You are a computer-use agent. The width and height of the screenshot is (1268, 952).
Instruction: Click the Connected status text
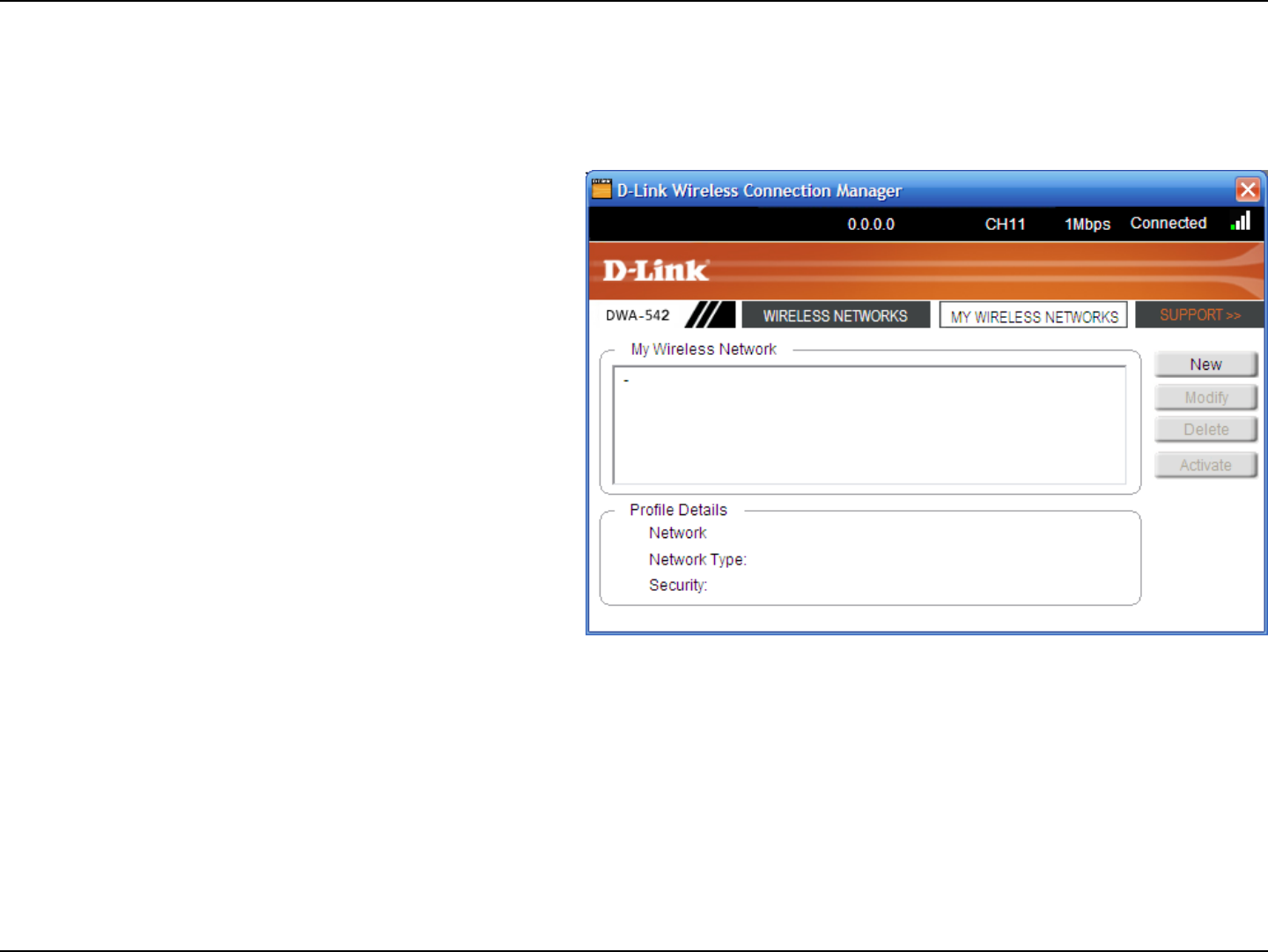1168,223
